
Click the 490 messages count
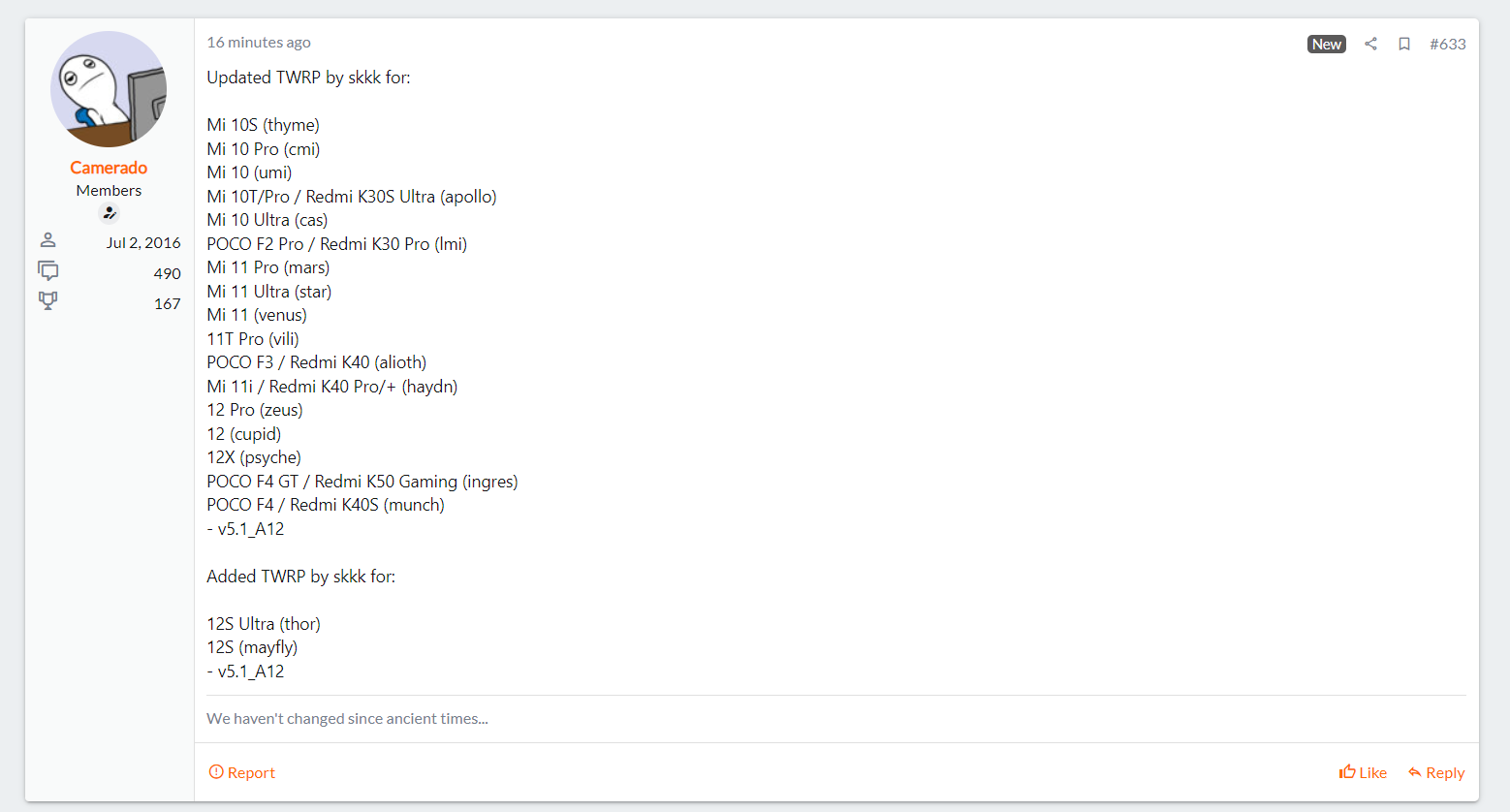tap(167, 273)
